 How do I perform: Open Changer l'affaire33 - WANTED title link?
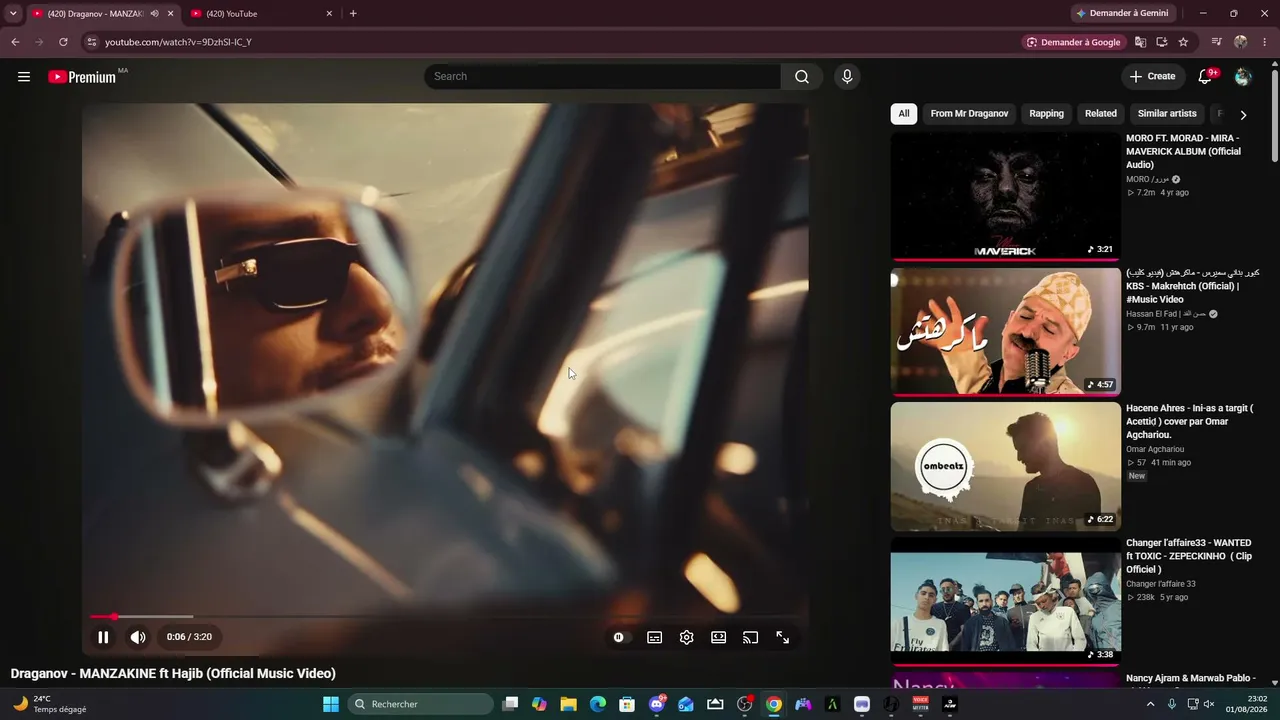(x=1189, y=556)
